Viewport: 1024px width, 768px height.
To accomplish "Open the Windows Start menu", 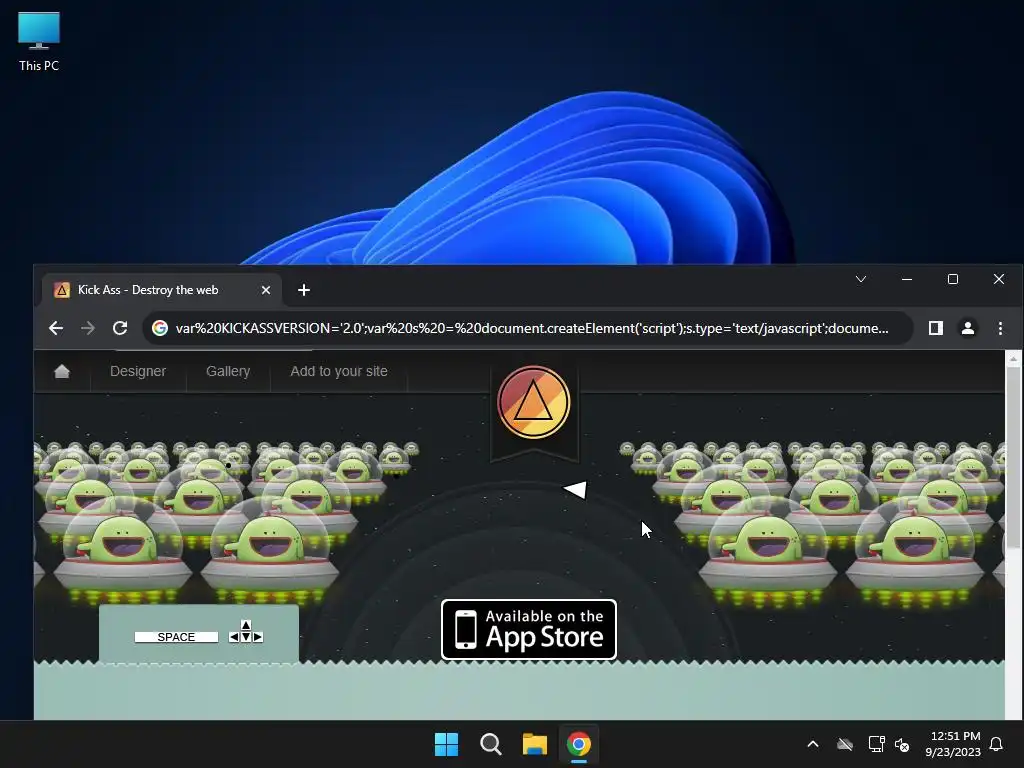I will (x=447, y=744).
